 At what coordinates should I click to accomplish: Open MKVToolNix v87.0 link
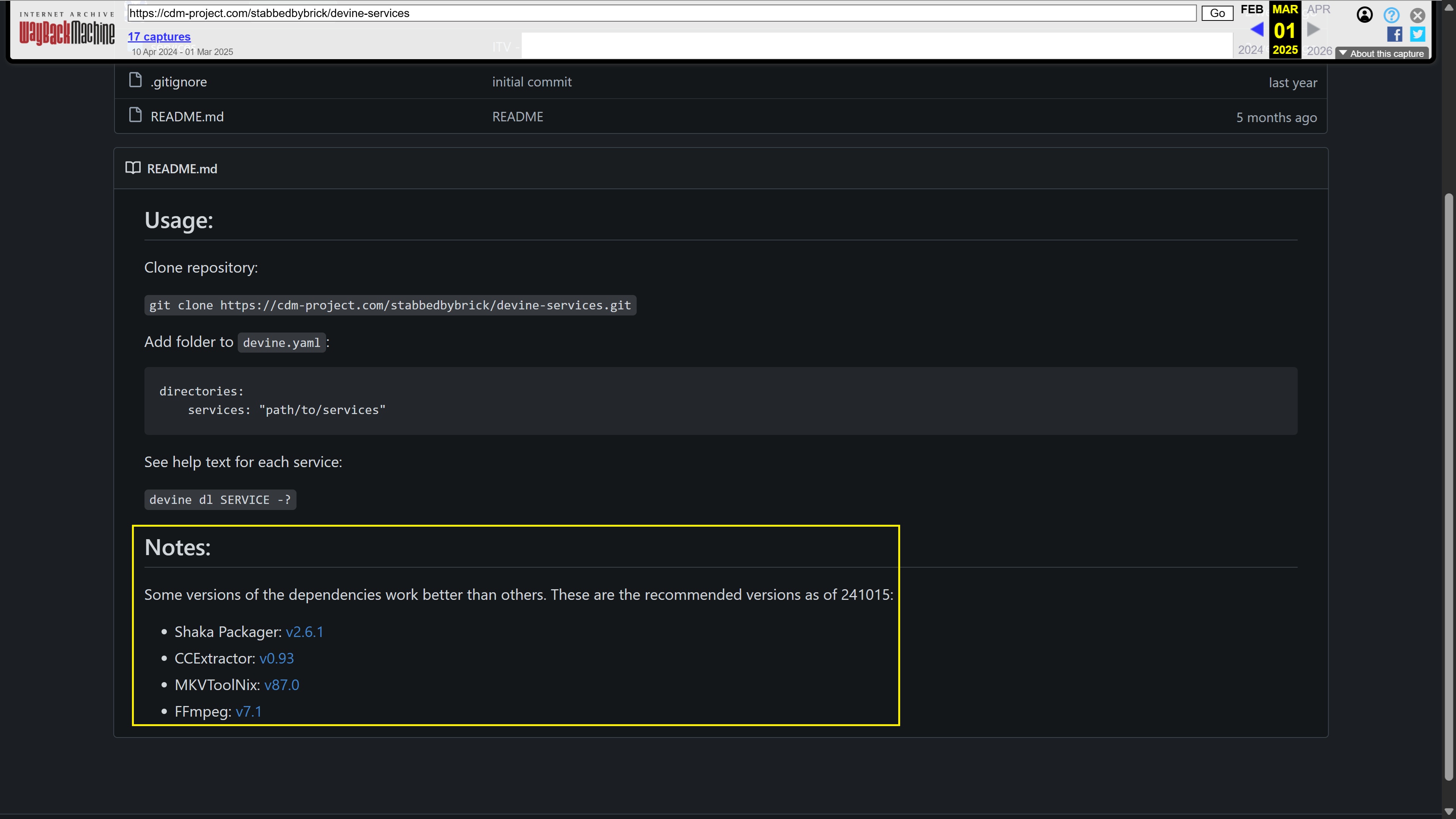(x=281, y=685)
